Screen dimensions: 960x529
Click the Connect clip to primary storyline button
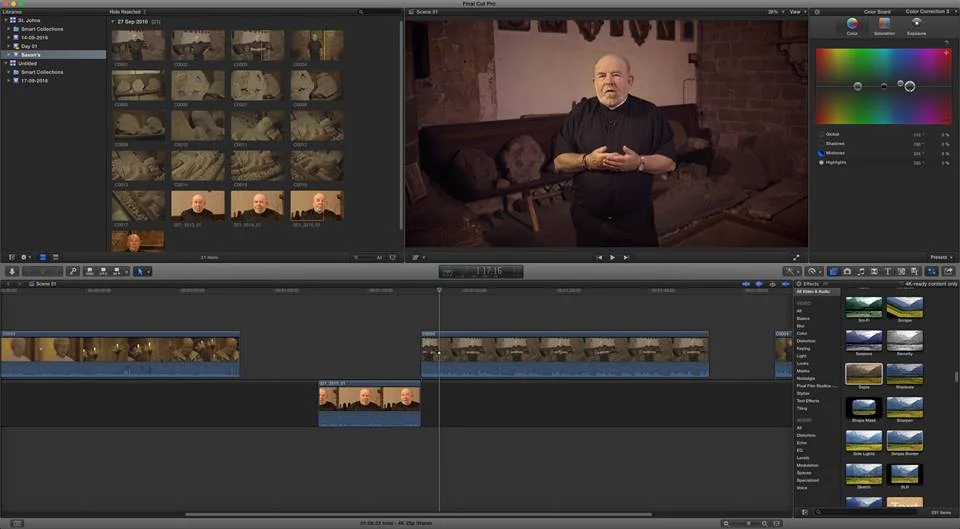pyautogui.click(x=90, y=271)
